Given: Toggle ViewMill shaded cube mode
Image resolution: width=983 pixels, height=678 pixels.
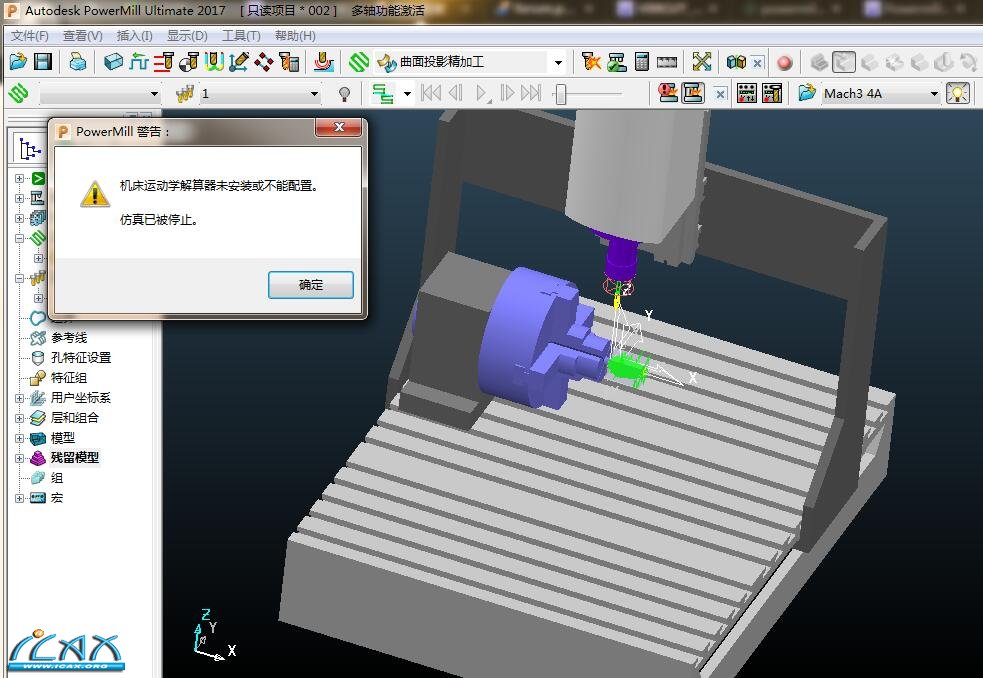Looking at the screenshot, I should tap(819, 61).
